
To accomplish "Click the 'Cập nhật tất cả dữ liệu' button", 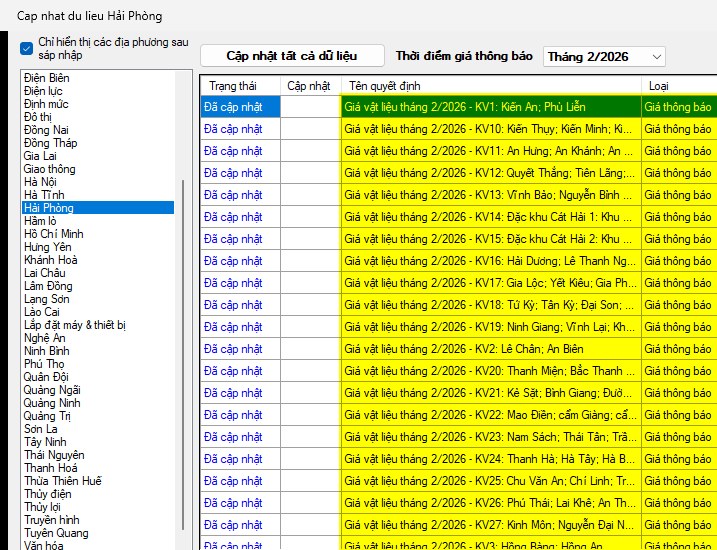I will [x=291, y=56].
